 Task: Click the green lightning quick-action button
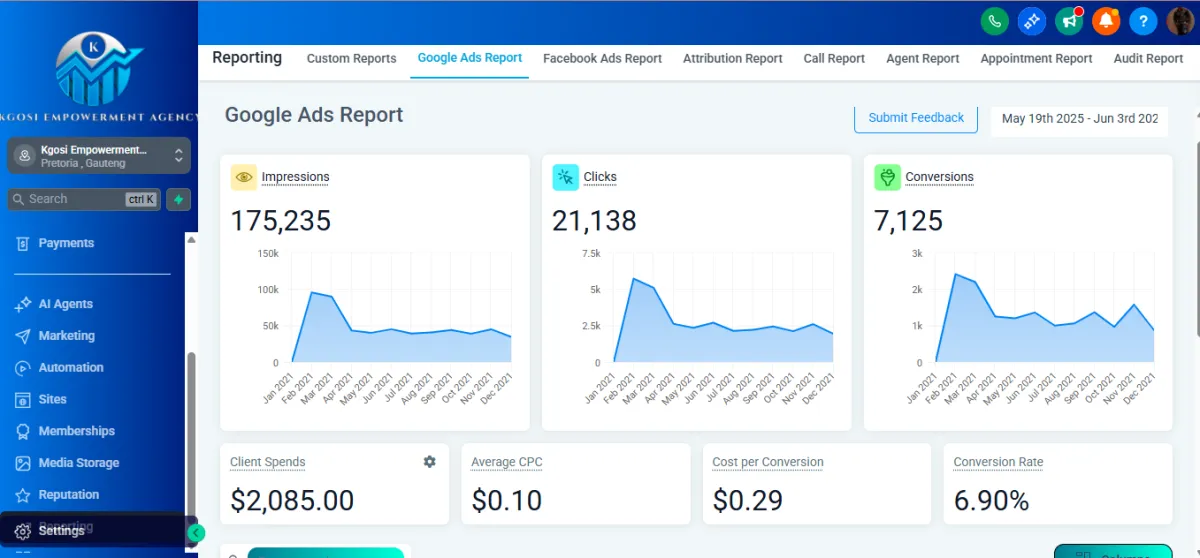click(179, 199)
